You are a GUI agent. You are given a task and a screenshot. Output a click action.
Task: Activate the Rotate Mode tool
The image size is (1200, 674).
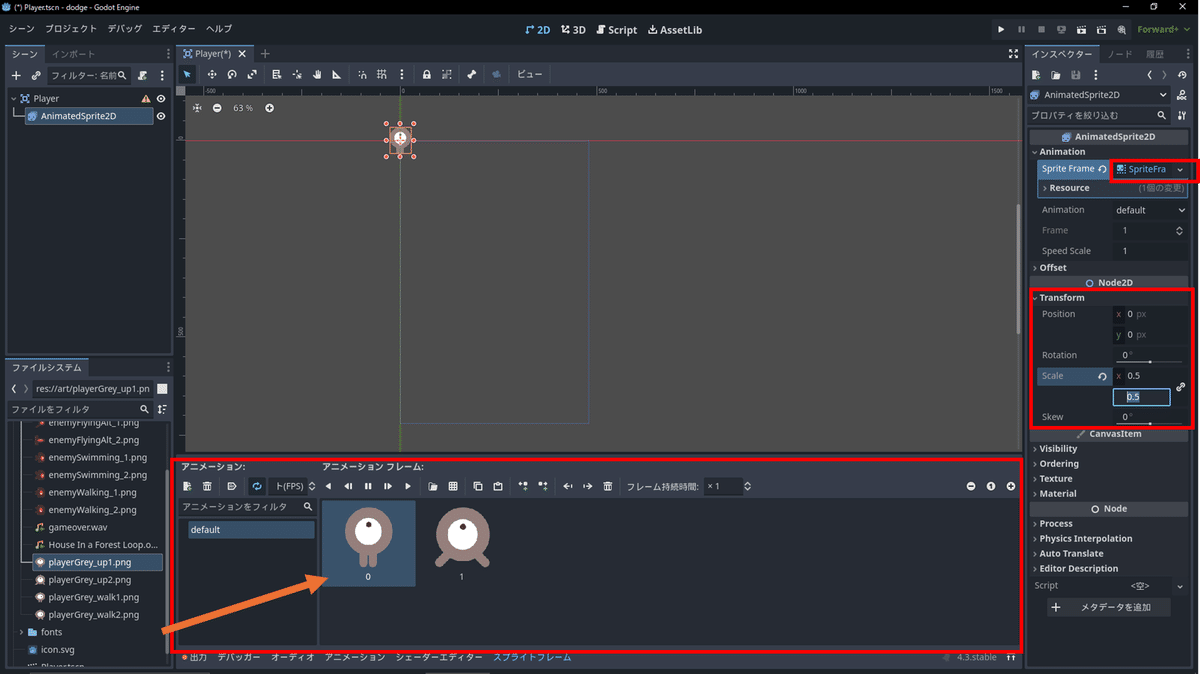(232, 74)
